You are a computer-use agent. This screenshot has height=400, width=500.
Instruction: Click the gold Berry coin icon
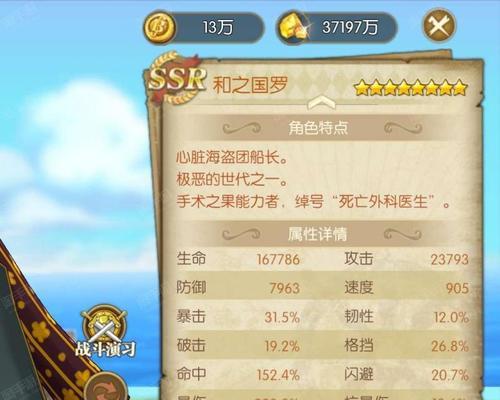click(x=160, y=27)
